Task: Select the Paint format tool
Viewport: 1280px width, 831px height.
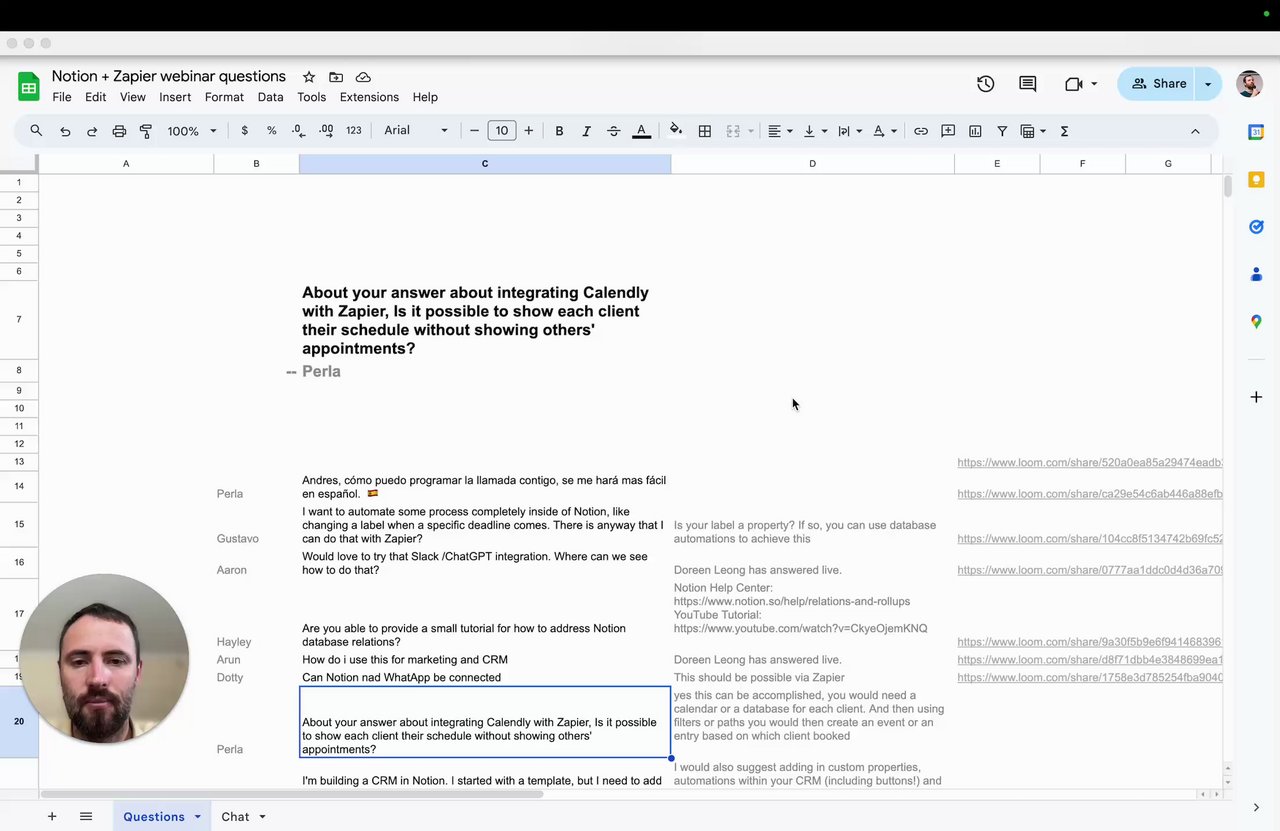Action: (146, 131)
